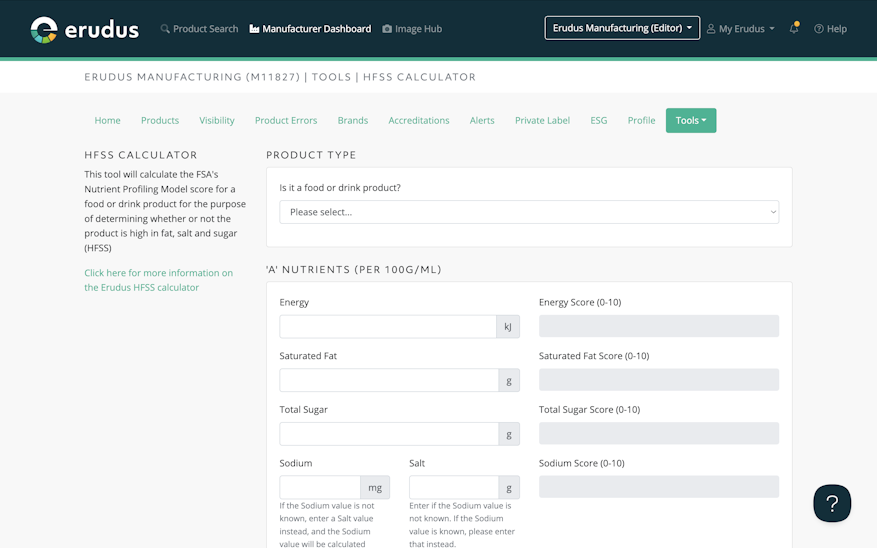This screenshot has height=548, width=877.
Task: Expand the Tools dropdown menu
Action: pos(691,120)
